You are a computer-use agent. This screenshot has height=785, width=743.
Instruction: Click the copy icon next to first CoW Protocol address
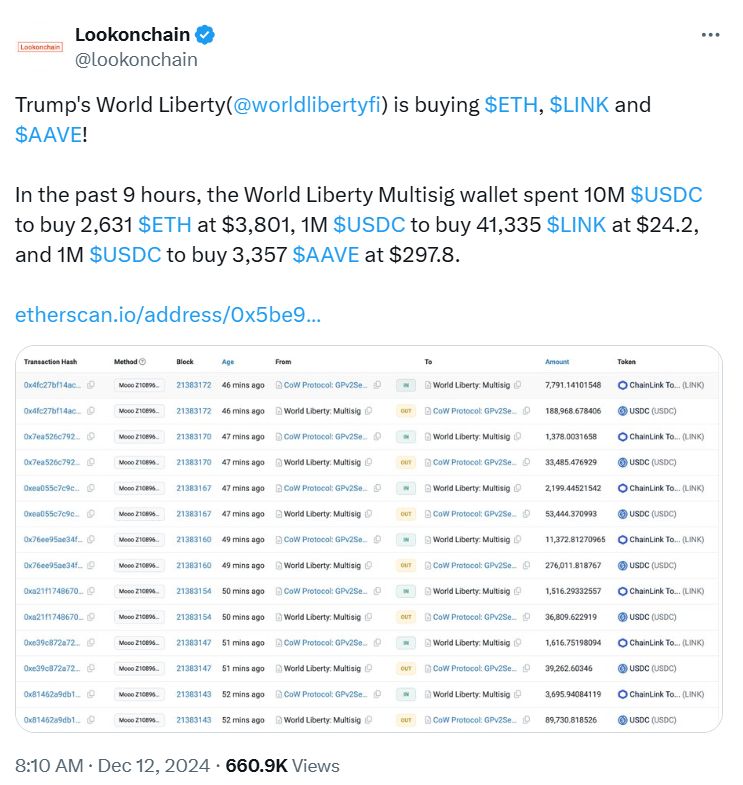click(x=375, y=384)
